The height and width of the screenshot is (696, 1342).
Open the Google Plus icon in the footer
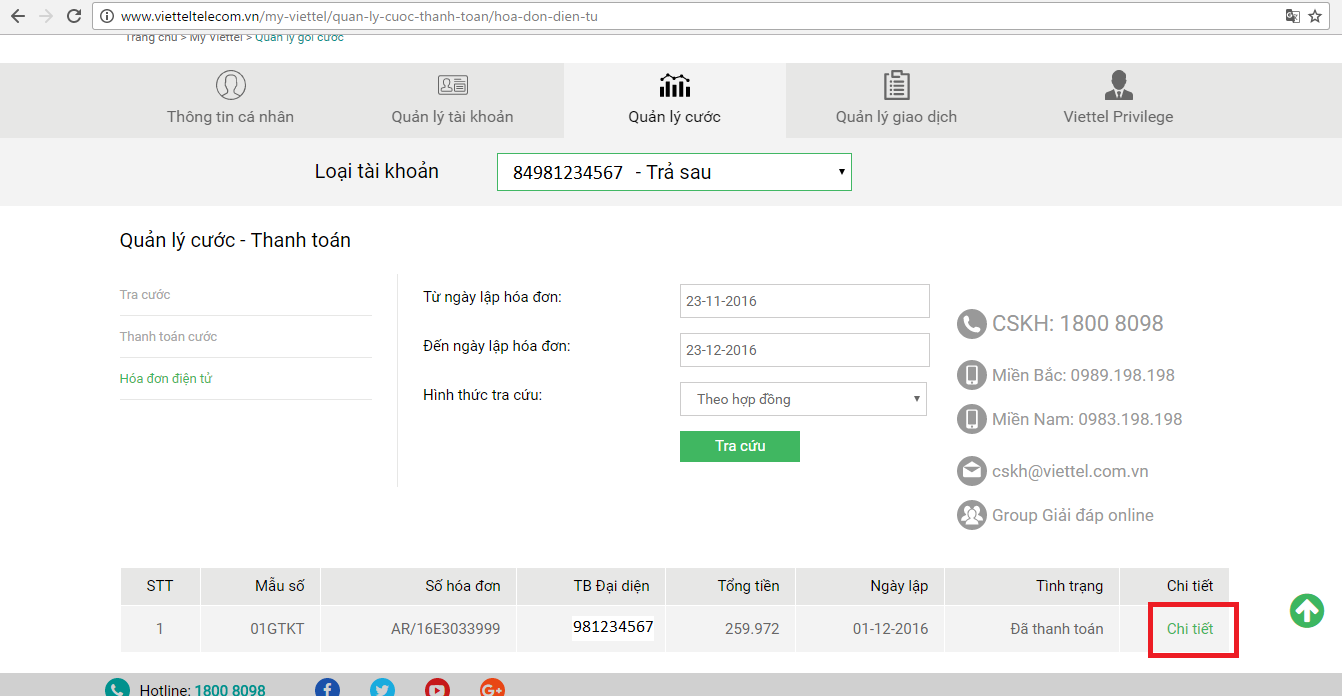[491, 689]
